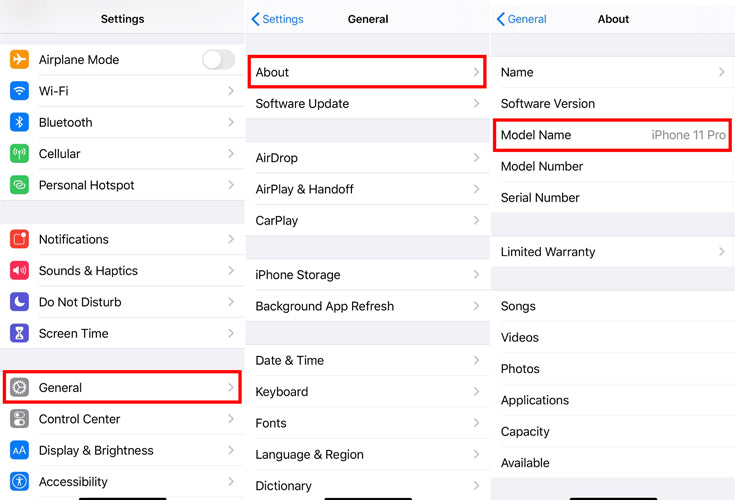This screenshot has height=500, width=735.
Task: Tap the Do Not Disturb moon icon
Action: [20, 302]
